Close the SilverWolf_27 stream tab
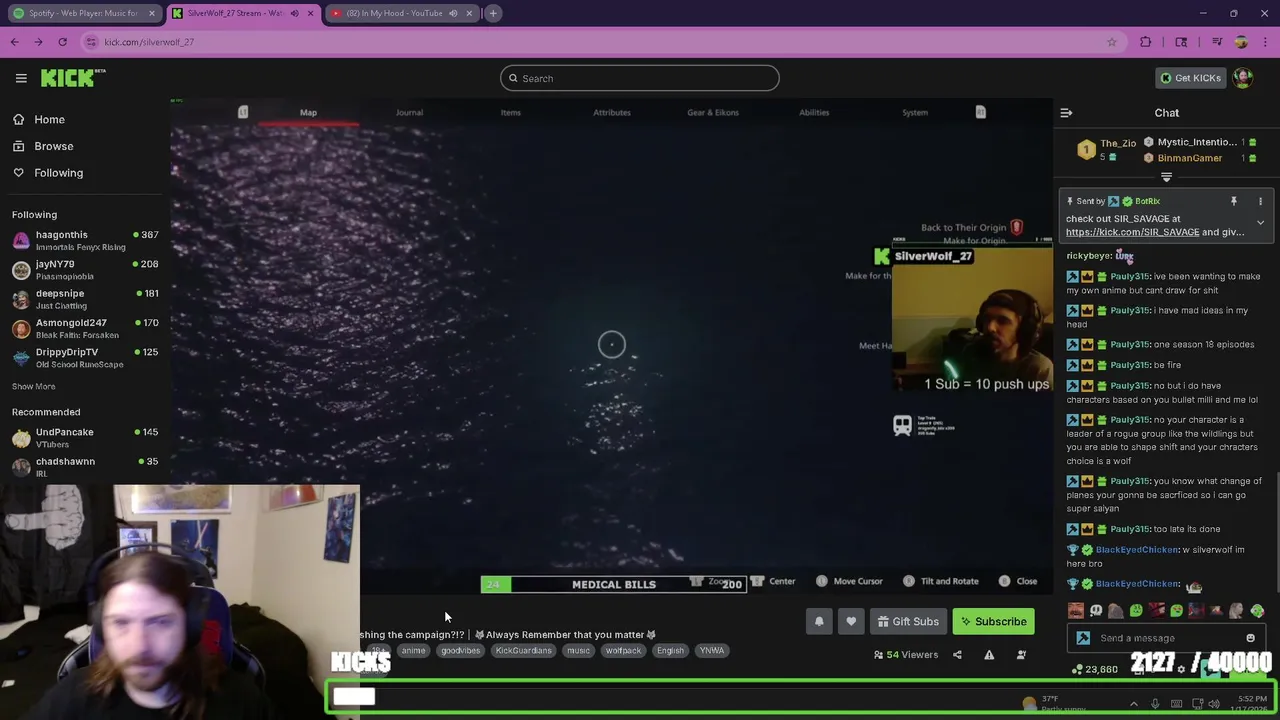 point(310,13)
